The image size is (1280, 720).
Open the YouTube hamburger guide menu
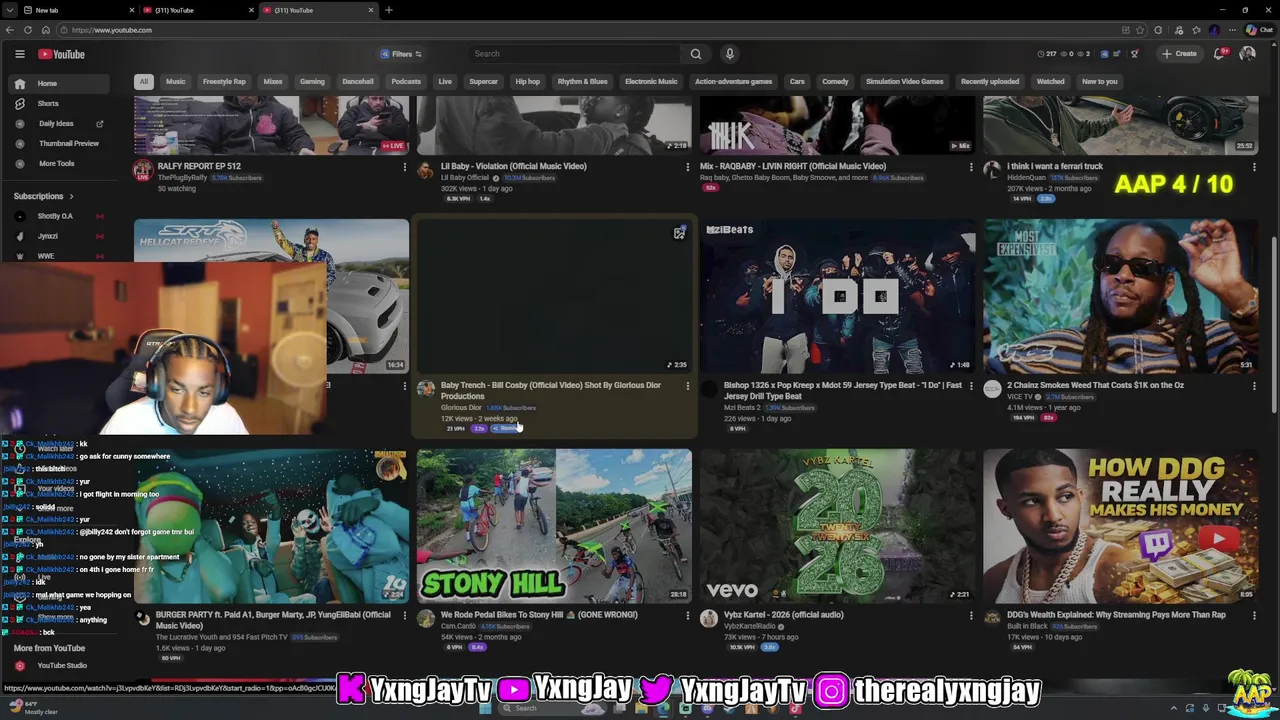19,54
